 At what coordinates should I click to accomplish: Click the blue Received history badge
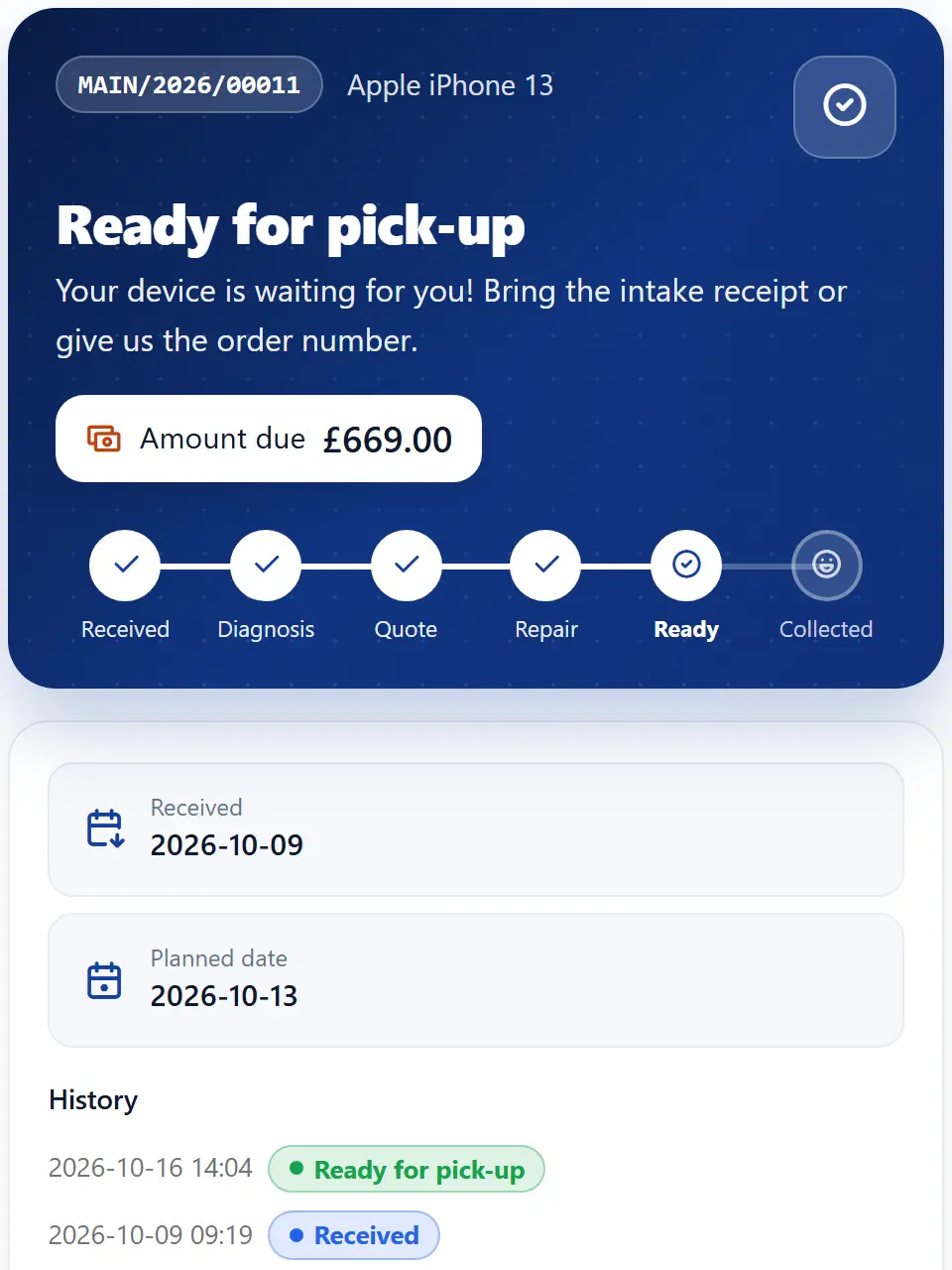354,1235
